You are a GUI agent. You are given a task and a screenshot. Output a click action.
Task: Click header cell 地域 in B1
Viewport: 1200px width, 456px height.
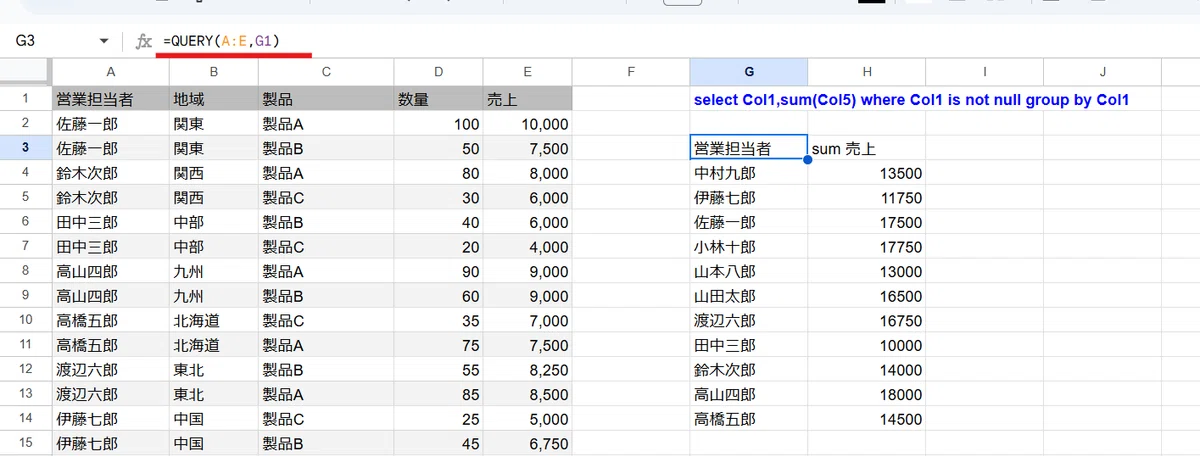click(x=213, y=99)
